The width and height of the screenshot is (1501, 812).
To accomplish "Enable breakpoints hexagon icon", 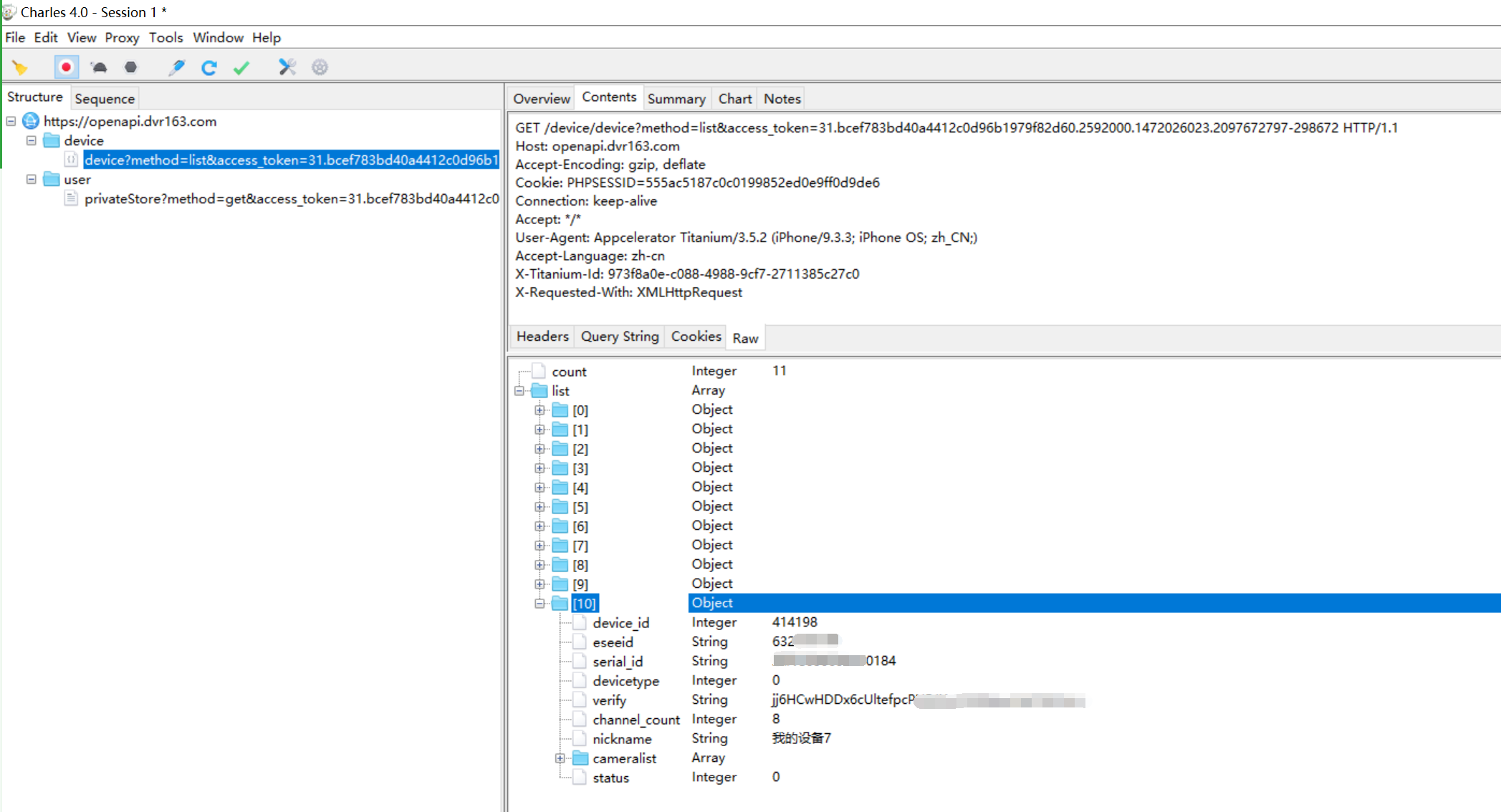I will 130,67.
